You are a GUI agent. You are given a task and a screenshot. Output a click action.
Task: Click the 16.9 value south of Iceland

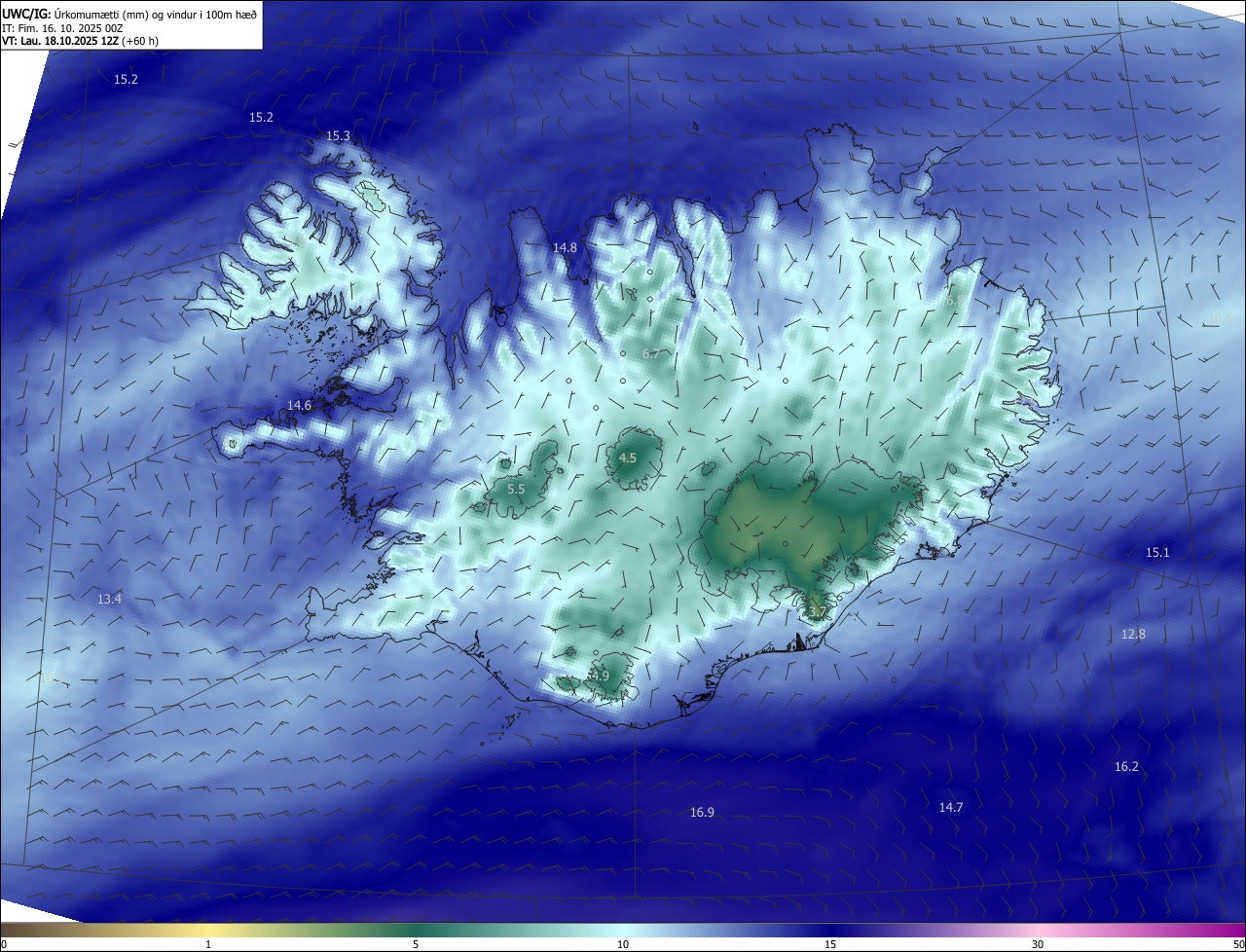tap(702, 812)
